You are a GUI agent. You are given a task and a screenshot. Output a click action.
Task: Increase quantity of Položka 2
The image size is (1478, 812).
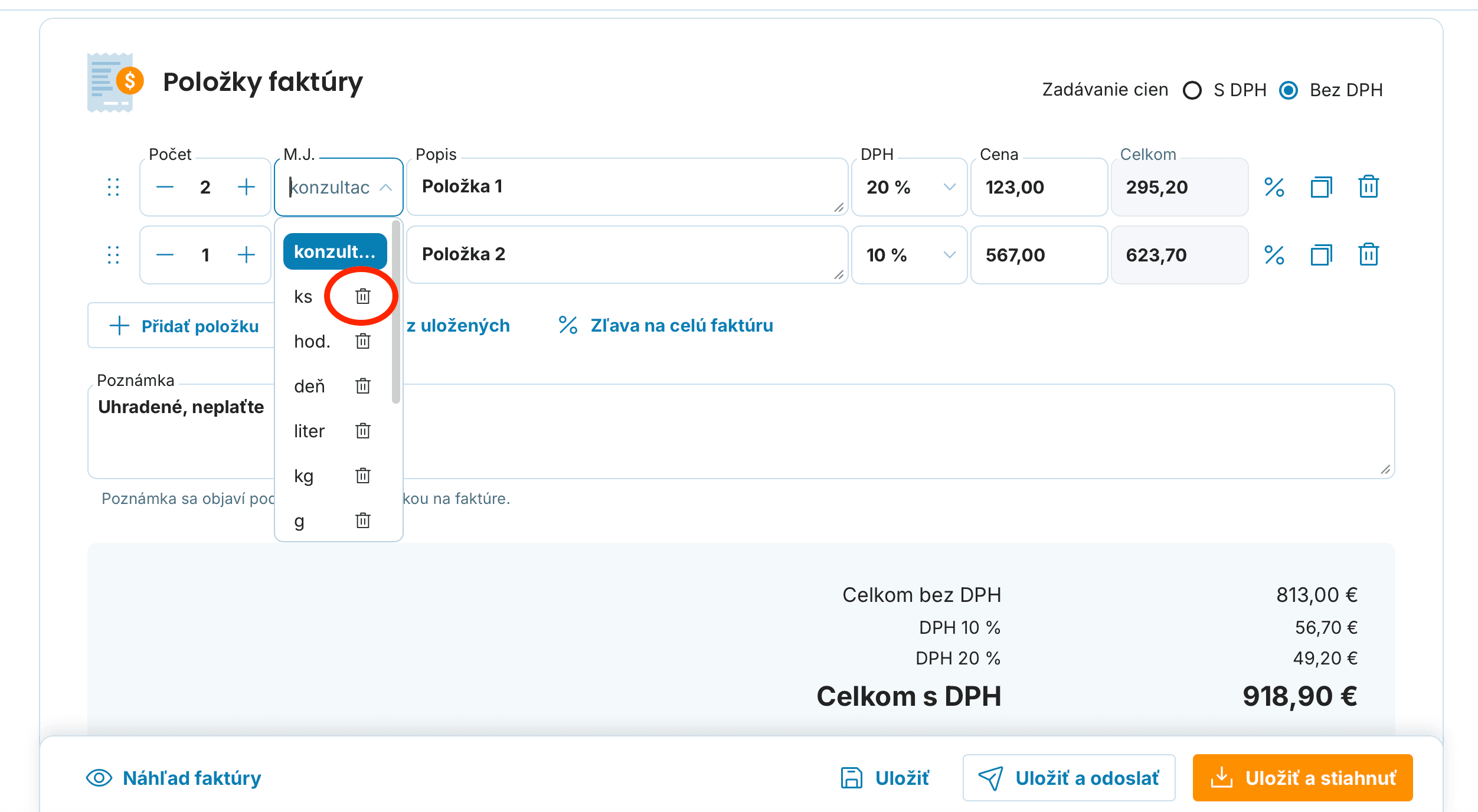coord(246,255)
